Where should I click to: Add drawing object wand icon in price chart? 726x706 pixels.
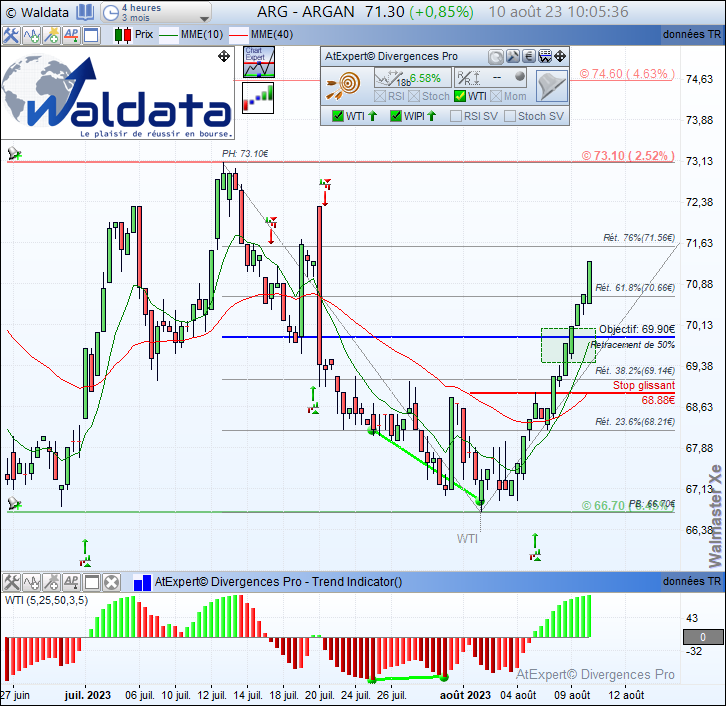click(x=51, y=35)
